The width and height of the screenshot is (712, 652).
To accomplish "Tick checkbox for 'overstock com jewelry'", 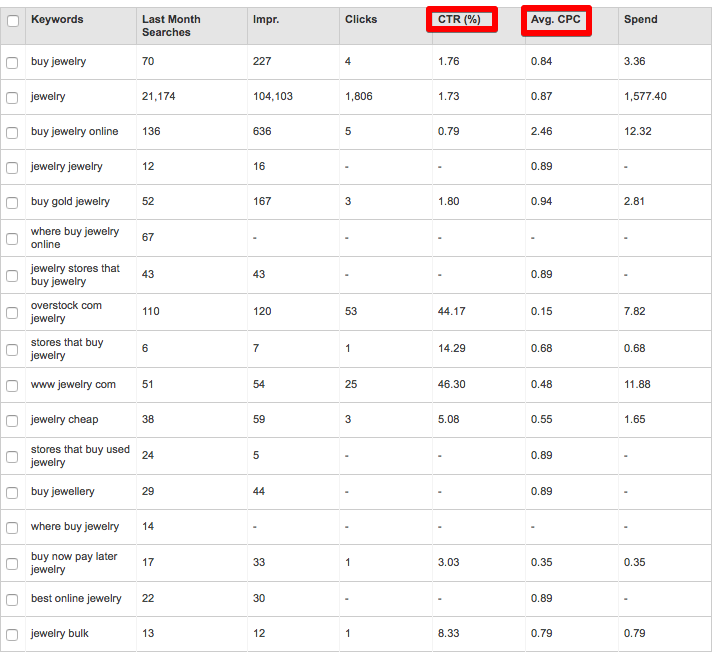I will click(x=12, y=313).
